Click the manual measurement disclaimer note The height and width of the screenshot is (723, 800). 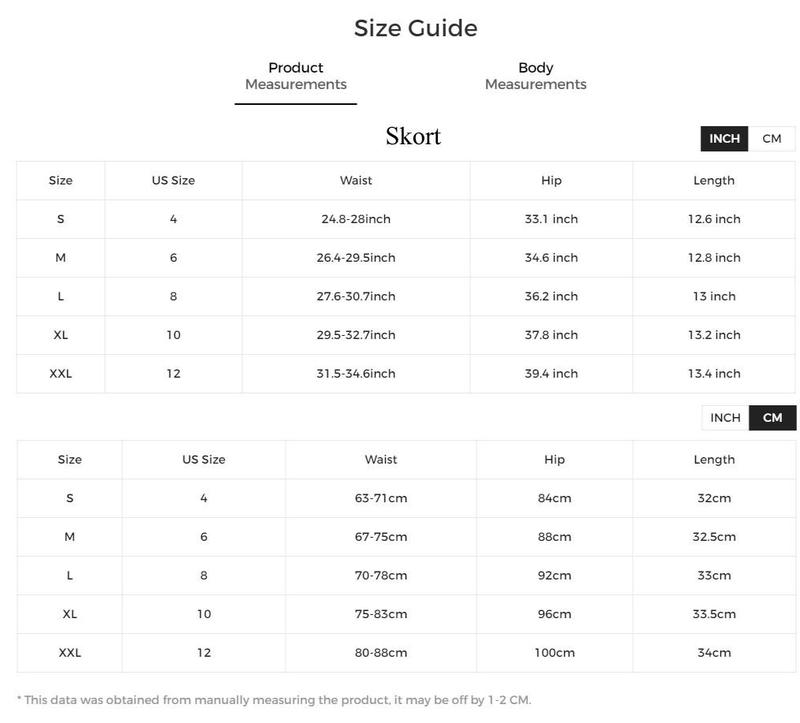pyautogui.click(x=274, y=700)
